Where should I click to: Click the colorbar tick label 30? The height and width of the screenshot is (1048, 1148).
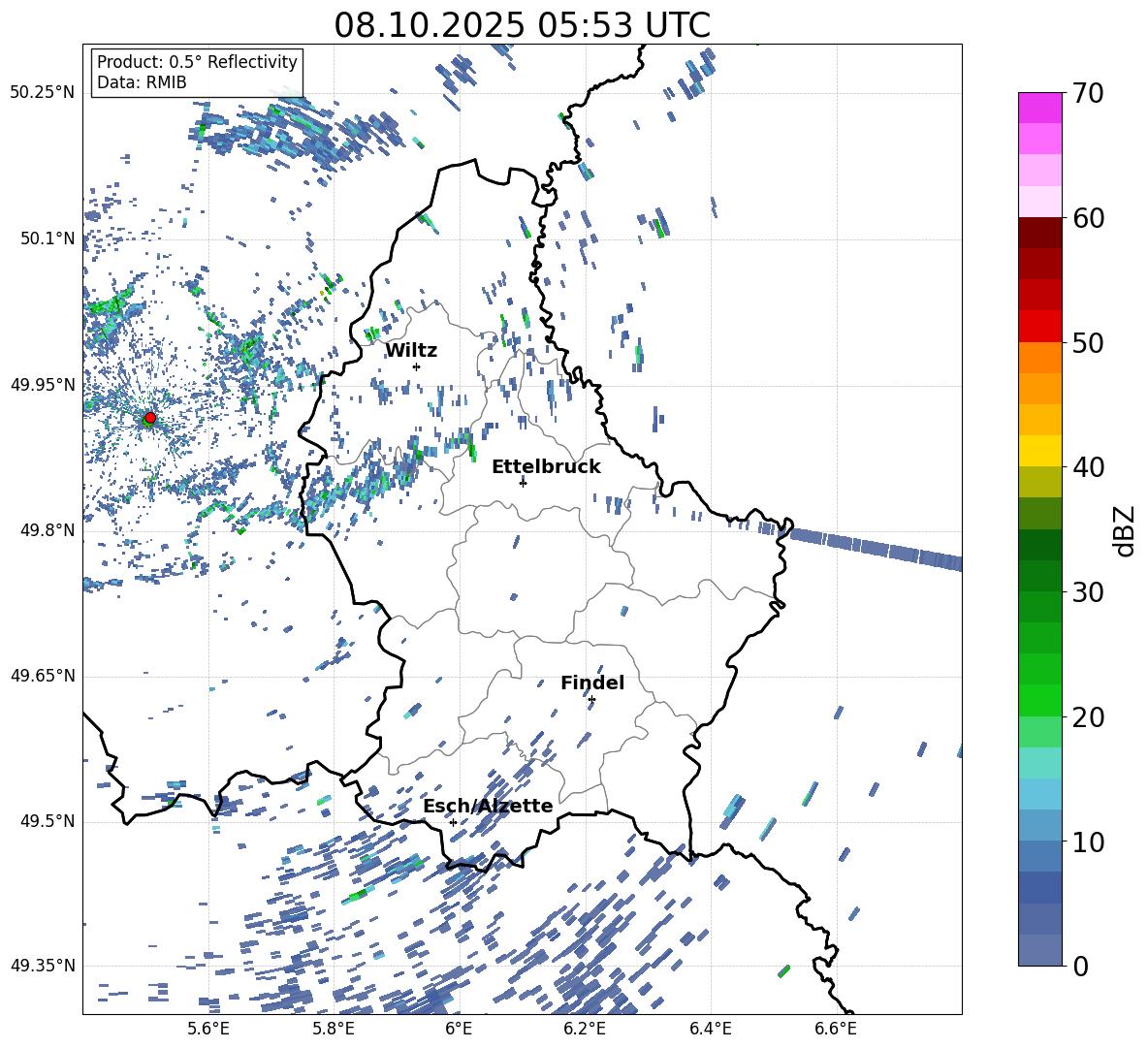pyautogui.click(x=1088, y=592)
